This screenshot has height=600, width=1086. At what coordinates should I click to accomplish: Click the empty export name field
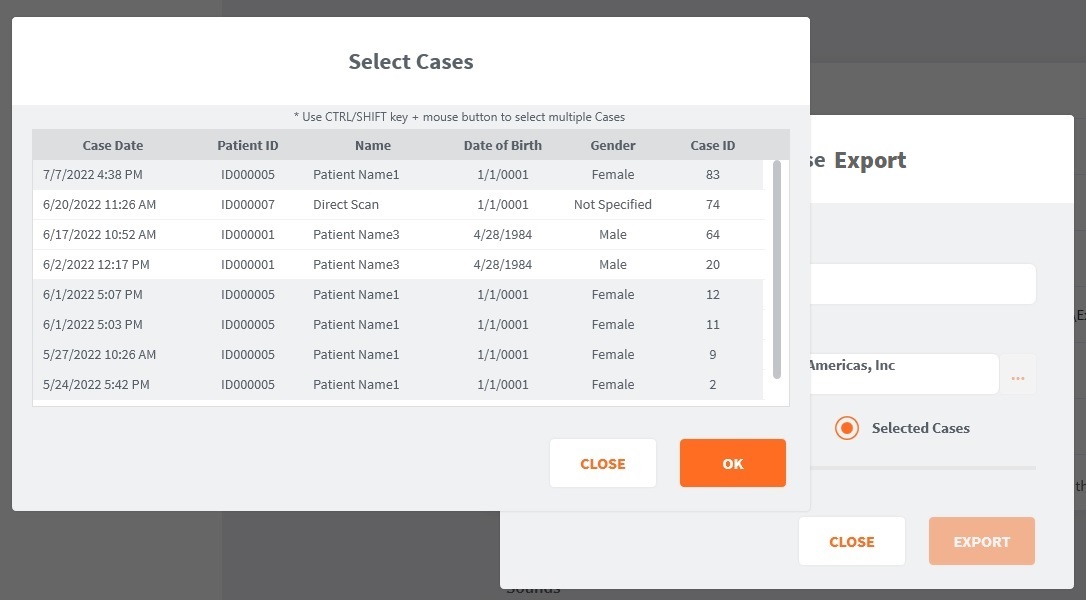920,283
